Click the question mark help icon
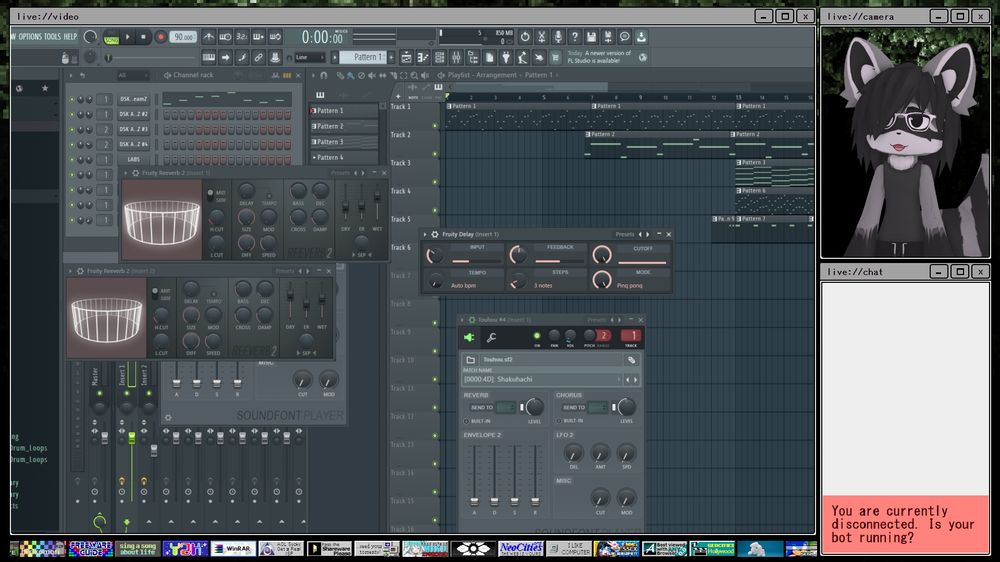1000x562 pixels. pos(575,37)
